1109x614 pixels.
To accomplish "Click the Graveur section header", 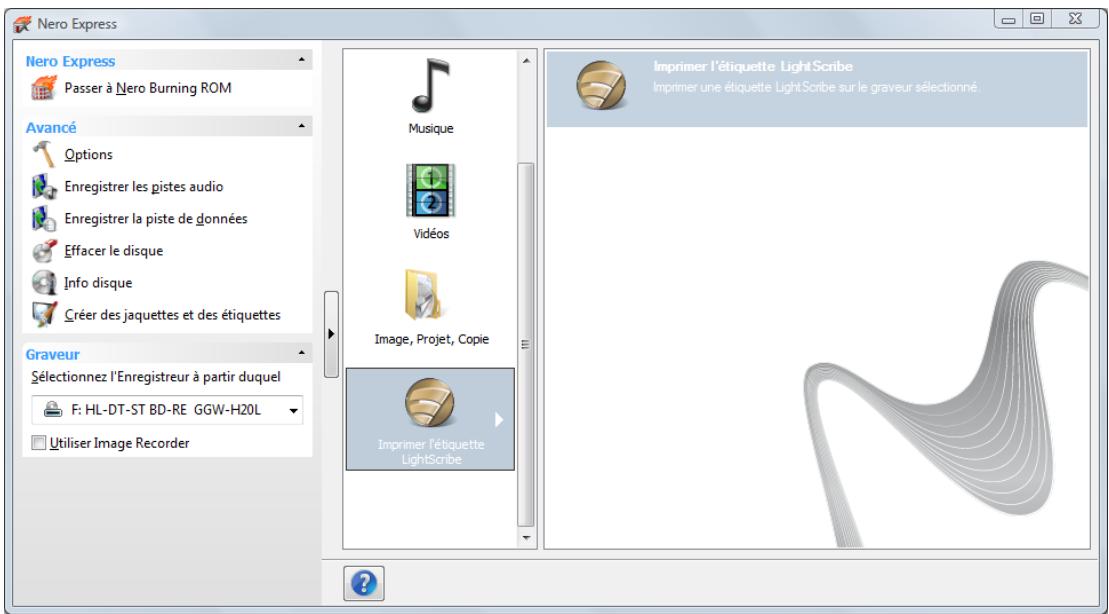I will [168, 354].
